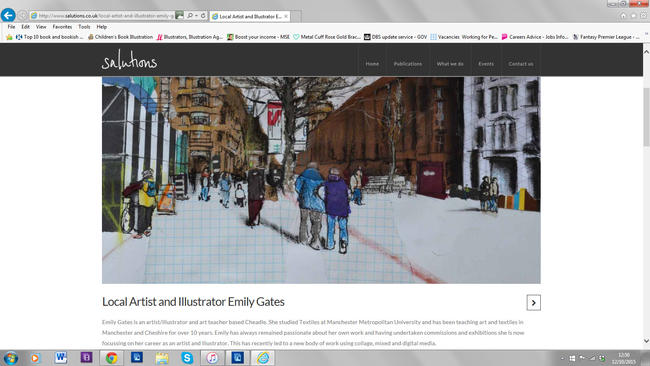The height and width of the screenshot is (366, 650).
Task: Click the taskbar clock and date
Action: (624, 358)
